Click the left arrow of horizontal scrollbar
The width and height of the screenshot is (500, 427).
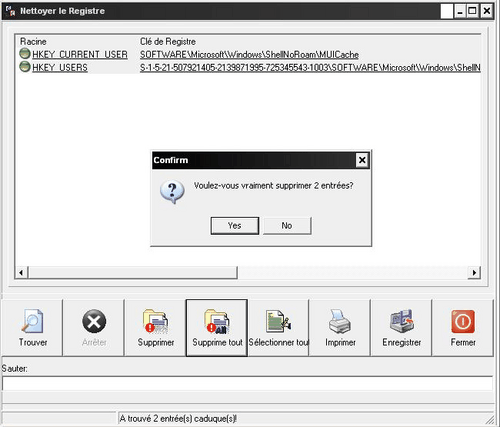tap(21, 272)
